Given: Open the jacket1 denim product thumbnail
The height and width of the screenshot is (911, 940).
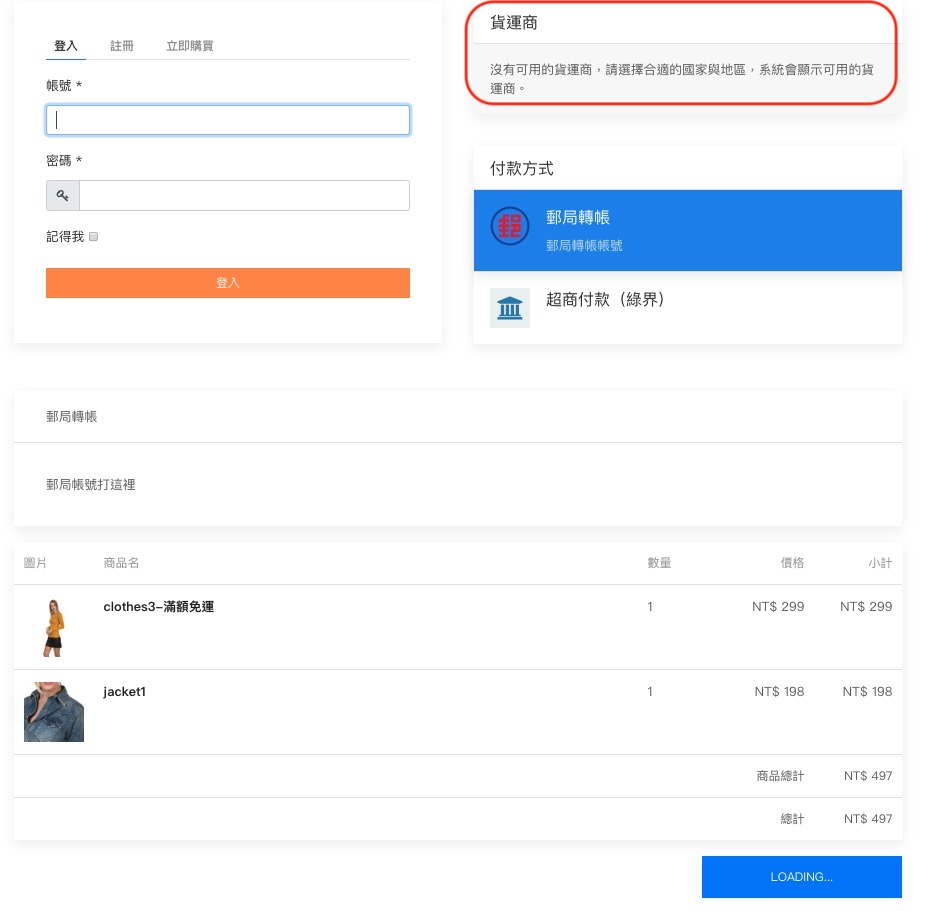Looking at the screenshot, I should click(x=54, y=712).
